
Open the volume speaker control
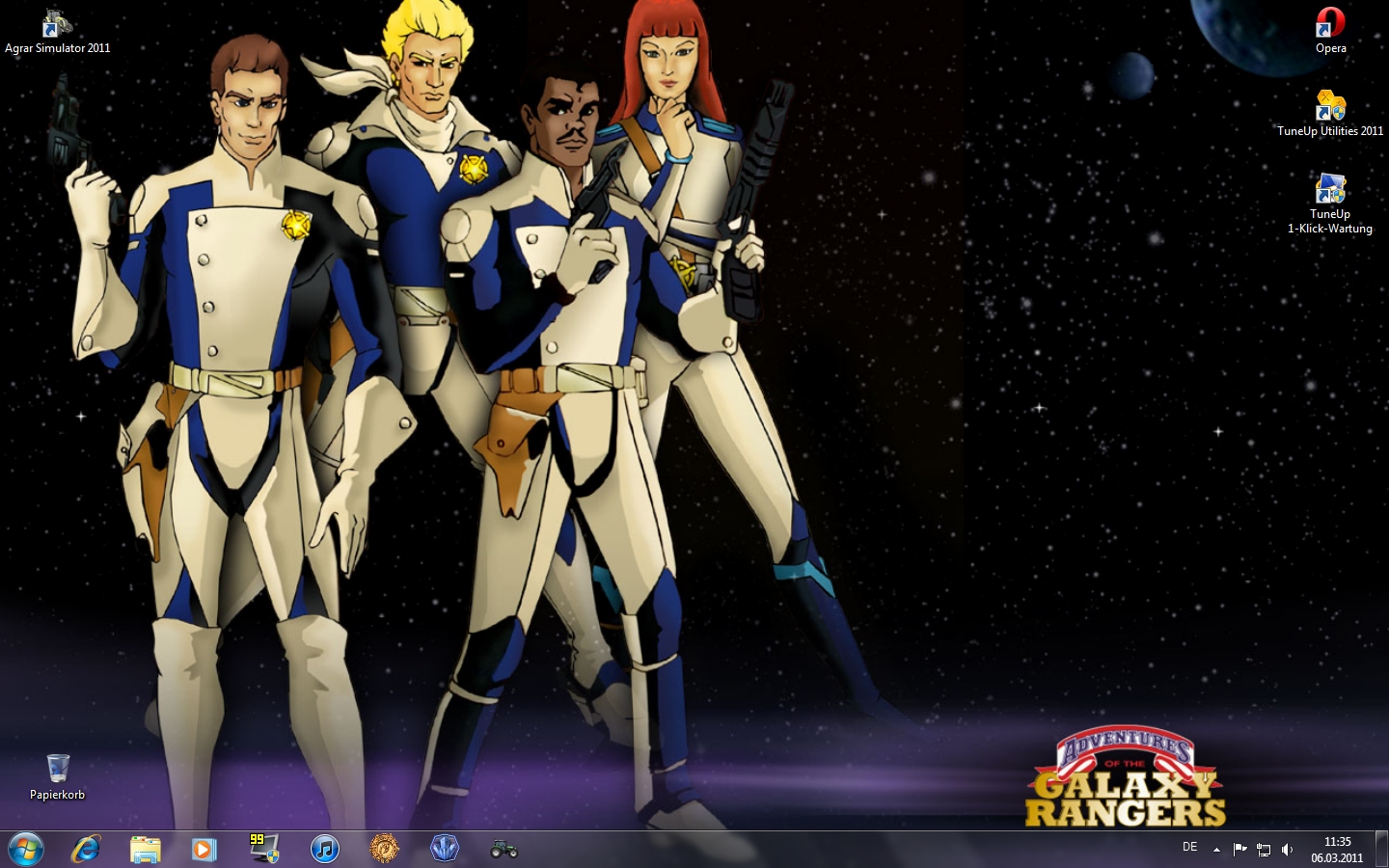coord(1287,850)
